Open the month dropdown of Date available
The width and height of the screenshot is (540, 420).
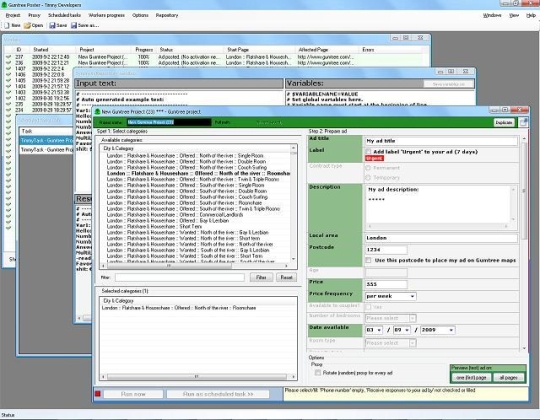[402, 330]
